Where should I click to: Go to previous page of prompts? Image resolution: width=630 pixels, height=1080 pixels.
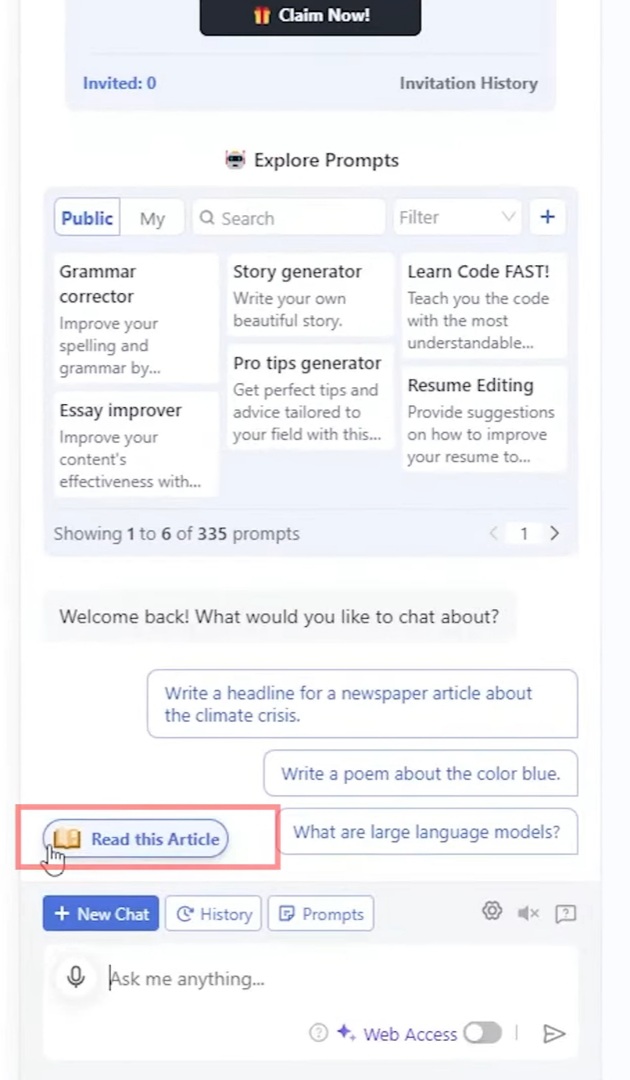coord(494,533)
